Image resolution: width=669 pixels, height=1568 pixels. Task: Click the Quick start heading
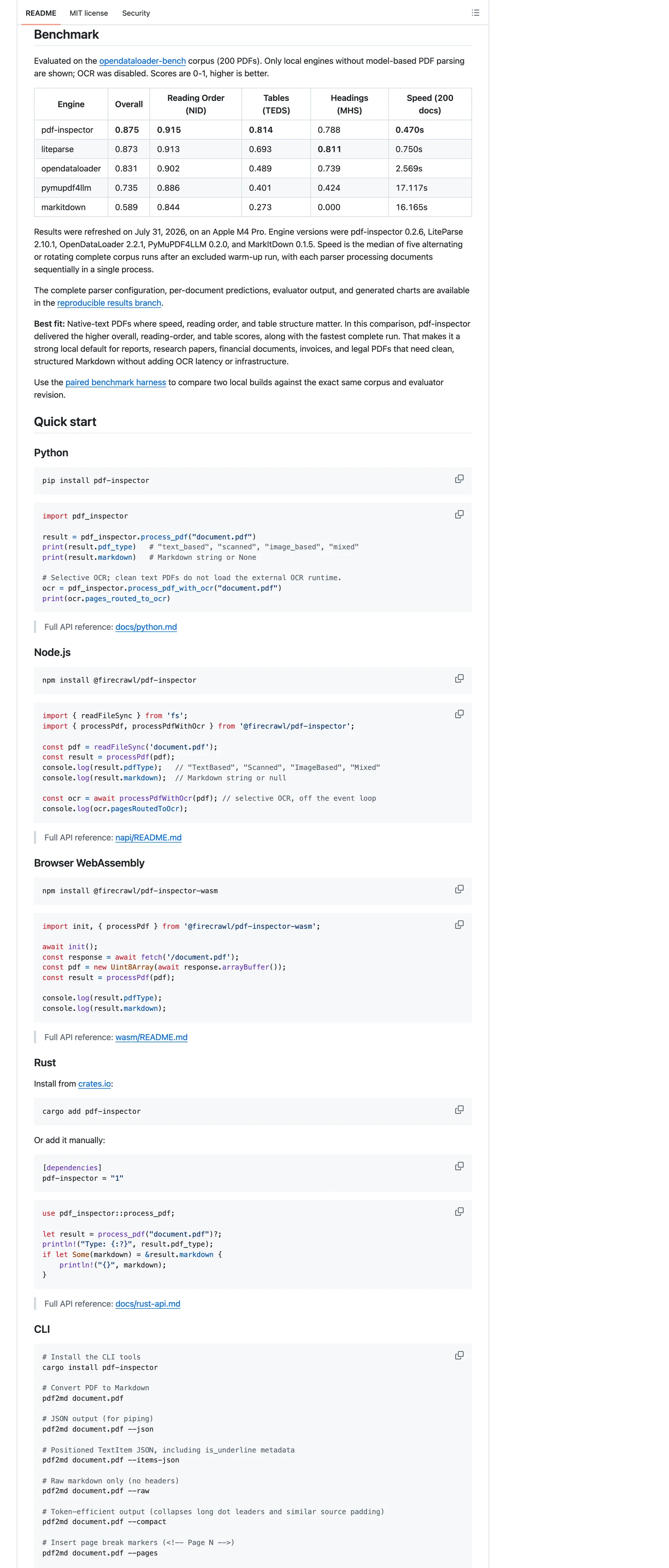pos(65,422)
